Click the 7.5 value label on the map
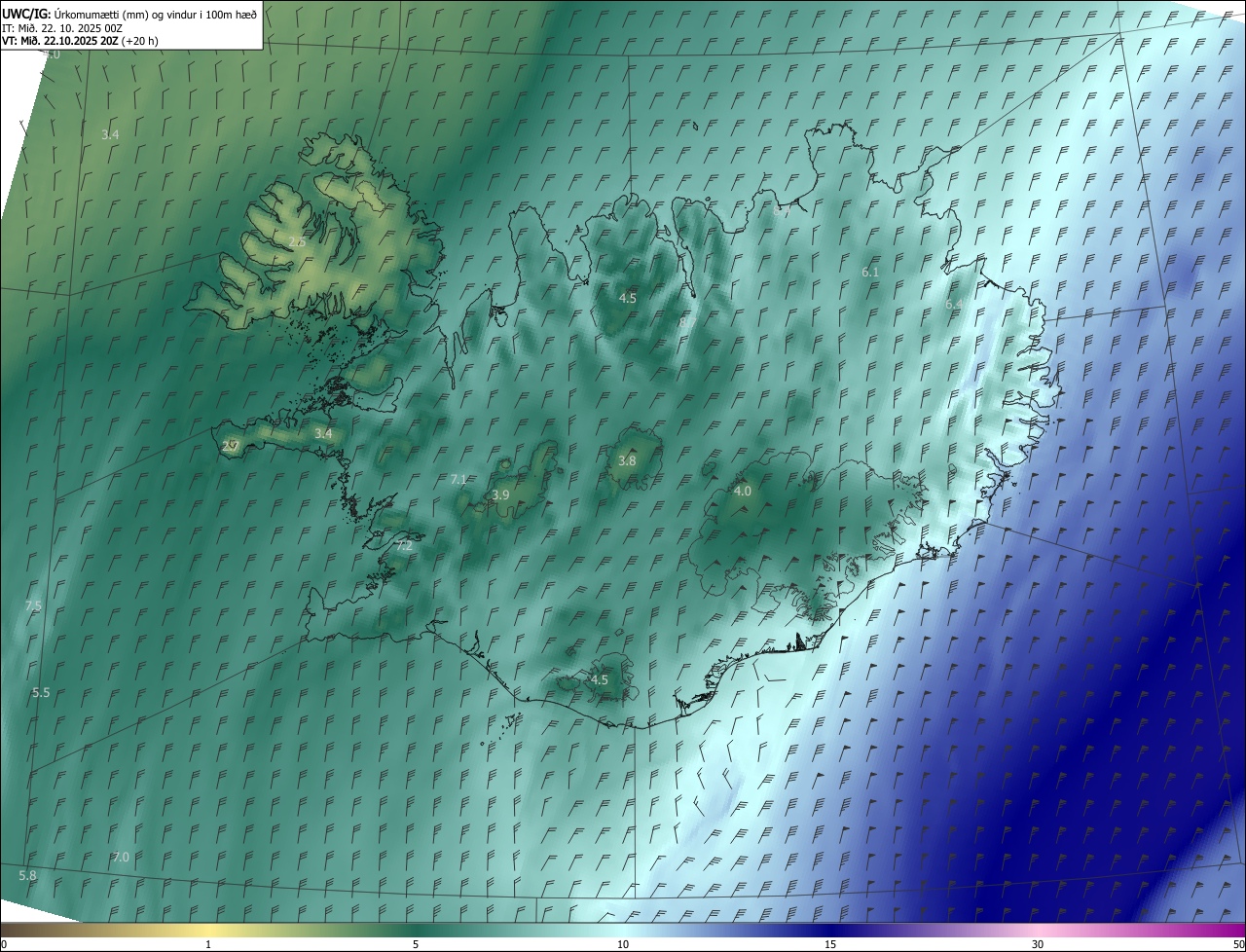 point(33,605)
